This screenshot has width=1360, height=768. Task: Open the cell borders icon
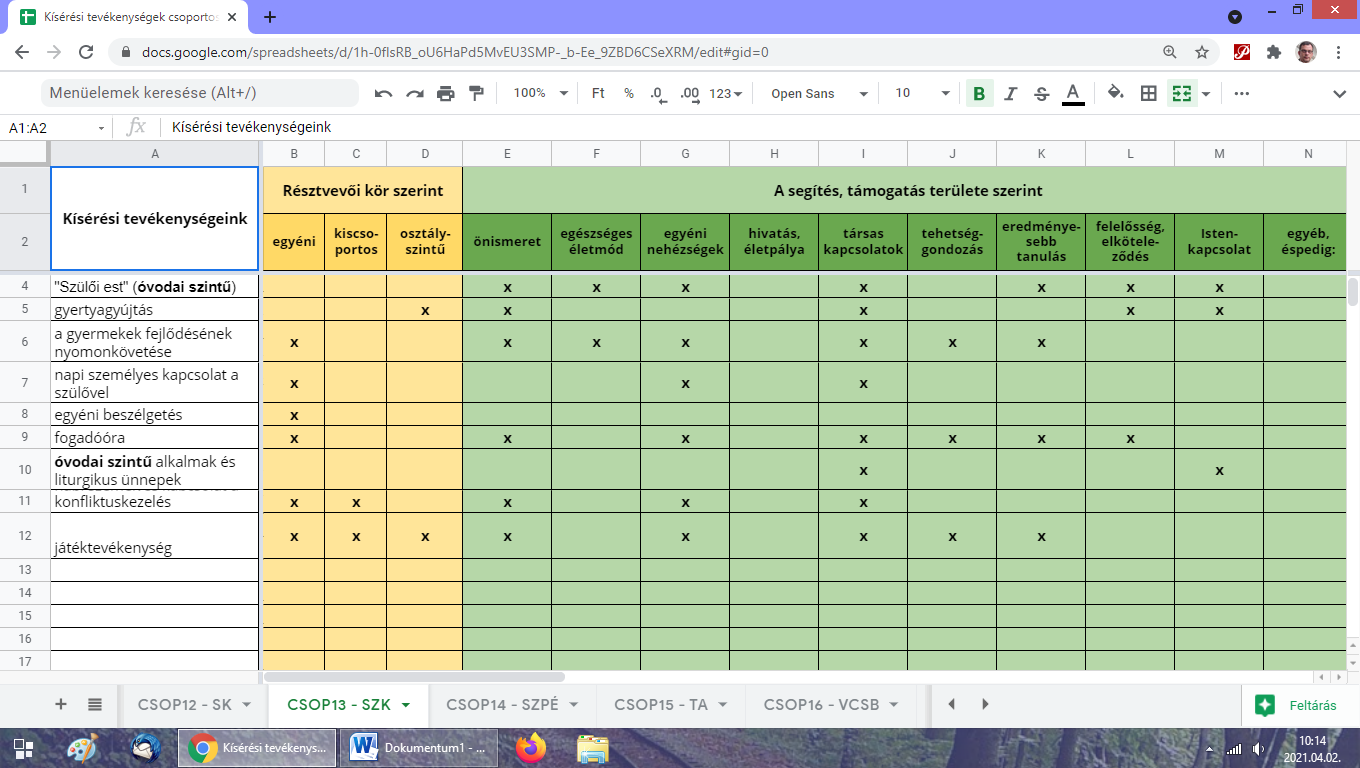point(1149,93)
